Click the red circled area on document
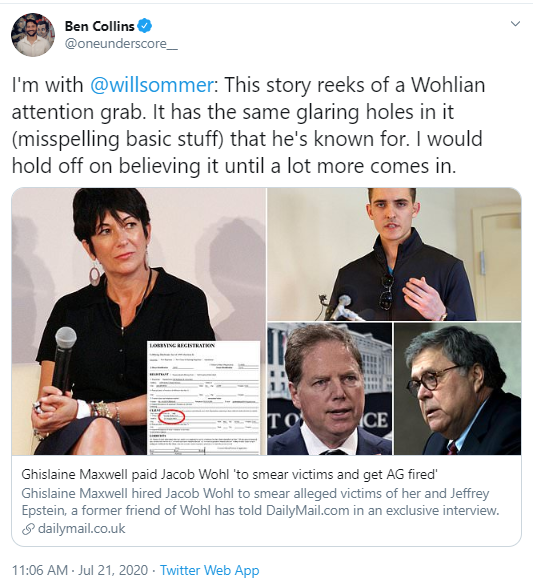 [171, 418]
